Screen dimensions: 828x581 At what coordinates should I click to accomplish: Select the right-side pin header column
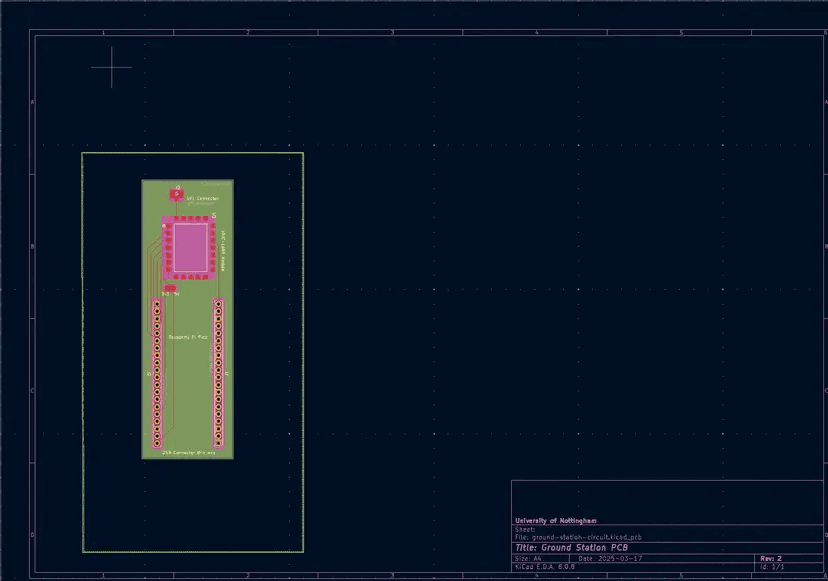point(220,375)
